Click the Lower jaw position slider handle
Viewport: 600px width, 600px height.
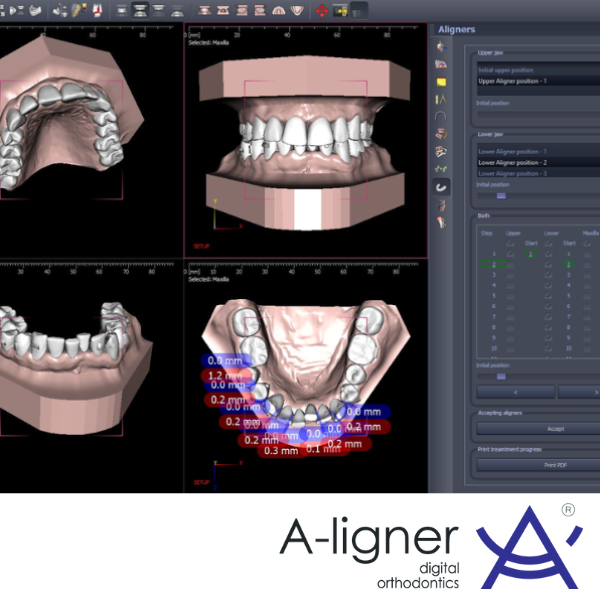501,196
